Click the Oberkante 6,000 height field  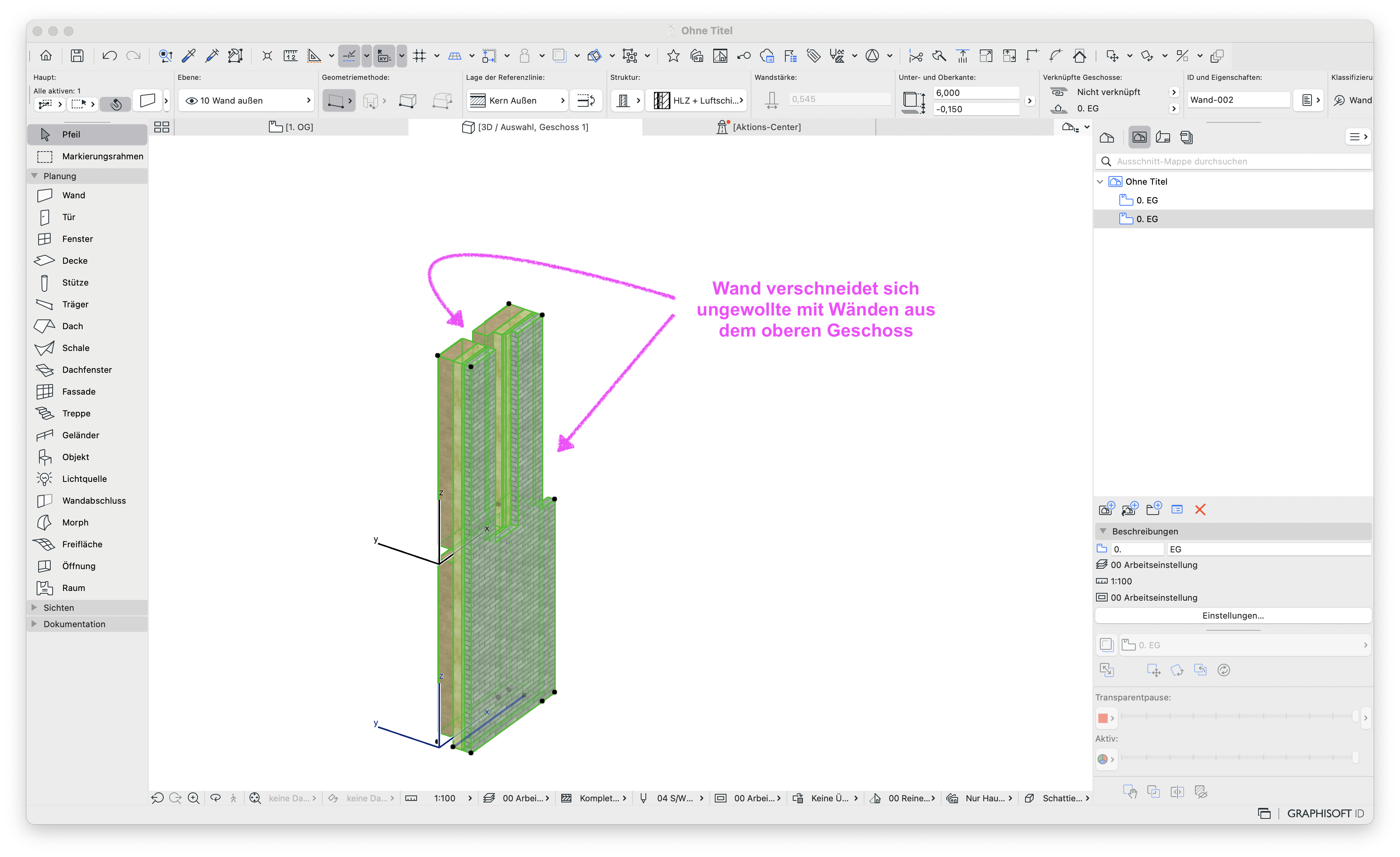point(976,93)
